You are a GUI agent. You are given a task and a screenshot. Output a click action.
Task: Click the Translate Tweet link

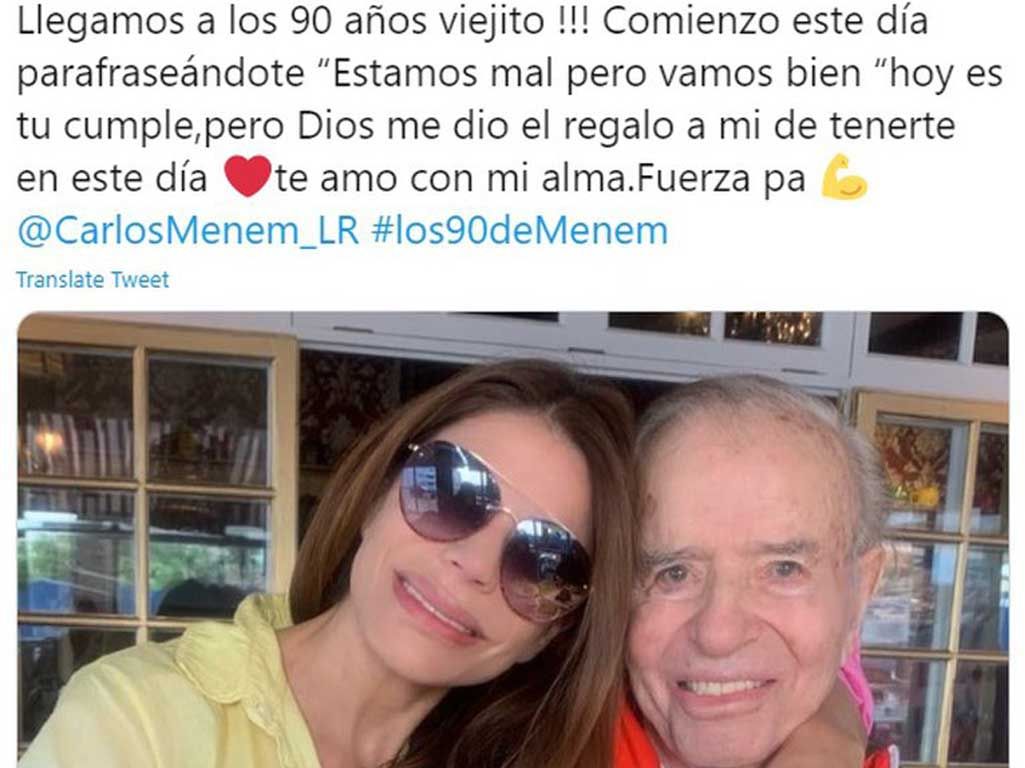click(92, 280)
